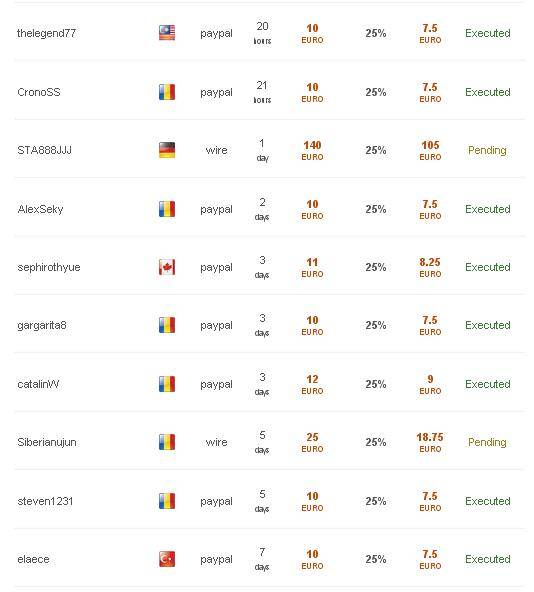Open the CronoSS user profile
This screenshot has height=592, width=534.
pyautogui.click(x=39, y=92)
